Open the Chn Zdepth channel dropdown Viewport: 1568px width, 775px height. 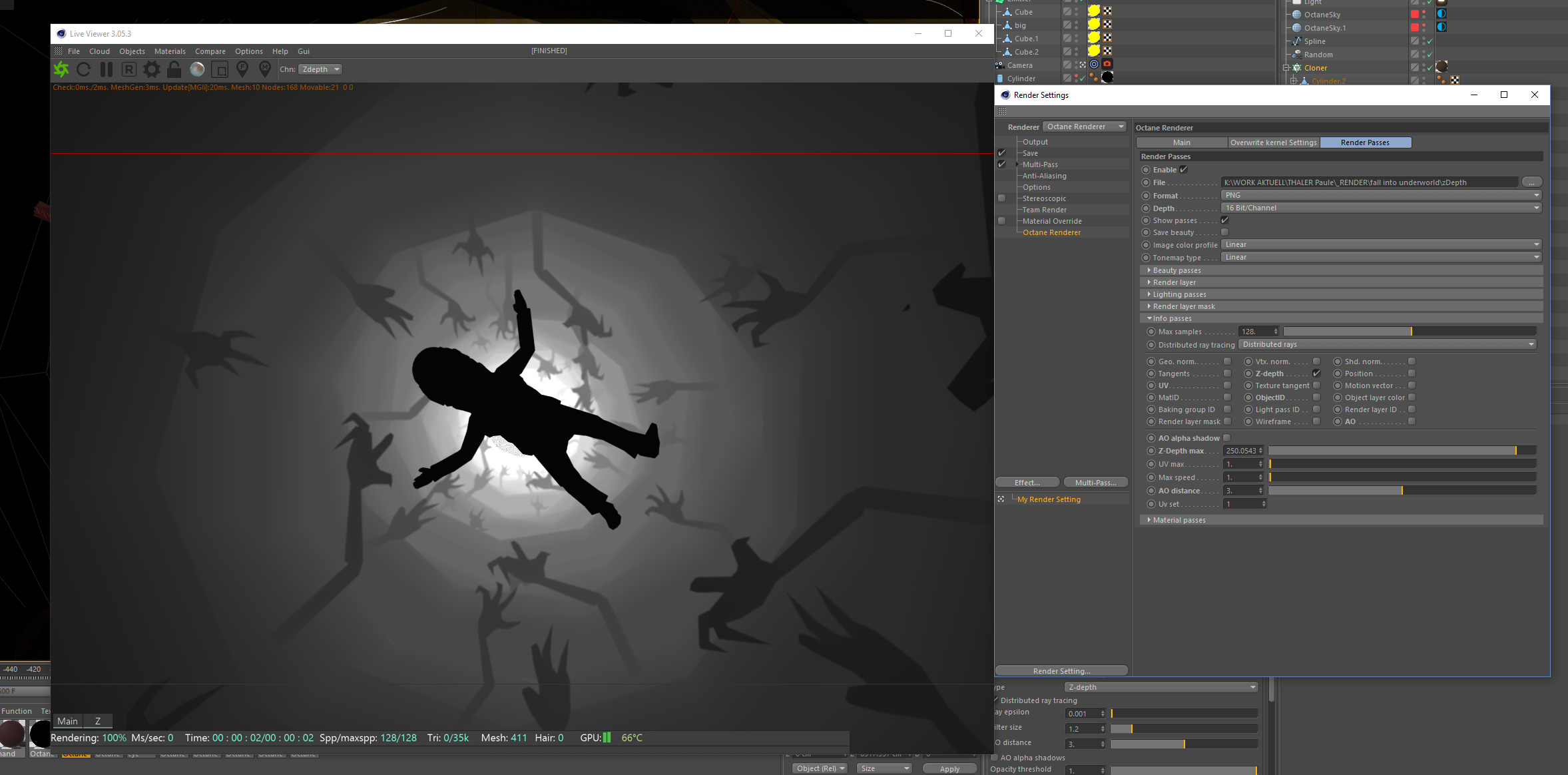click(320, 69)
